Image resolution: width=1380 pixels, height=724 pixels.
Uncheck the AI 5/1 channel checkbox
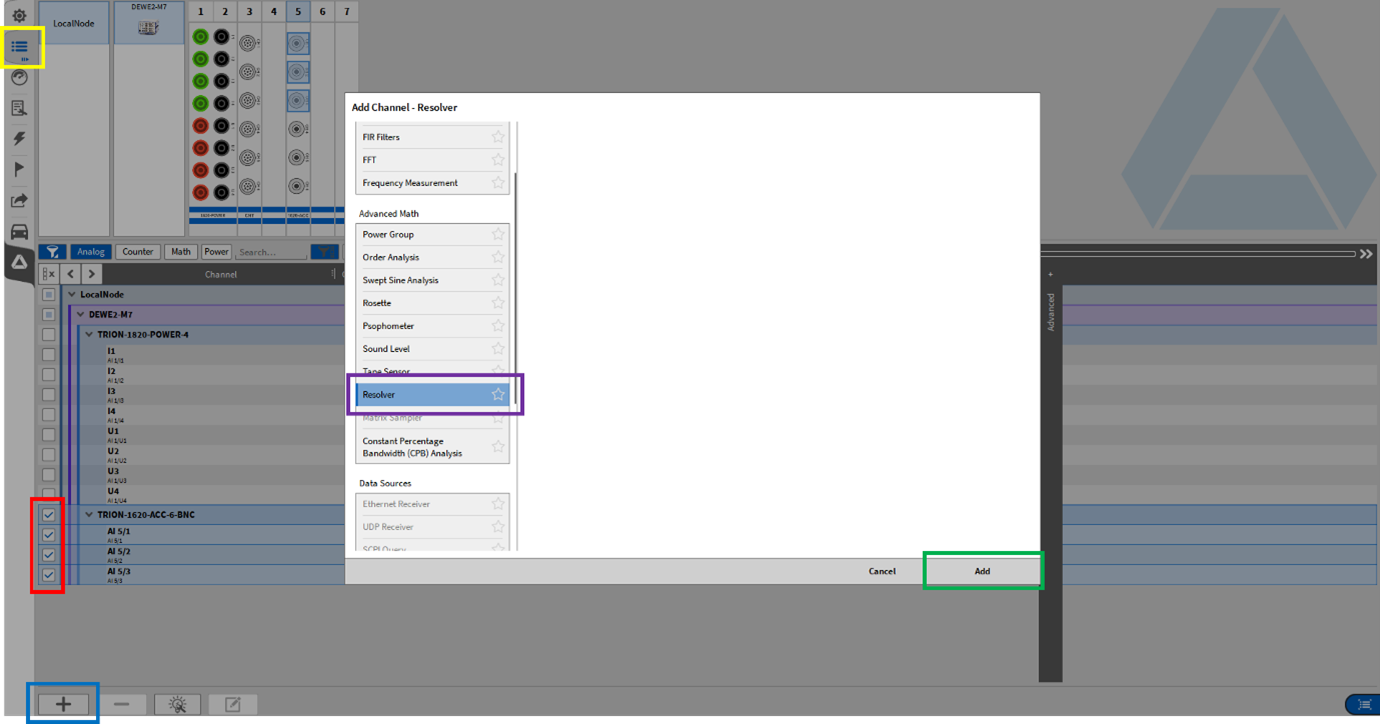pos(48,534)
